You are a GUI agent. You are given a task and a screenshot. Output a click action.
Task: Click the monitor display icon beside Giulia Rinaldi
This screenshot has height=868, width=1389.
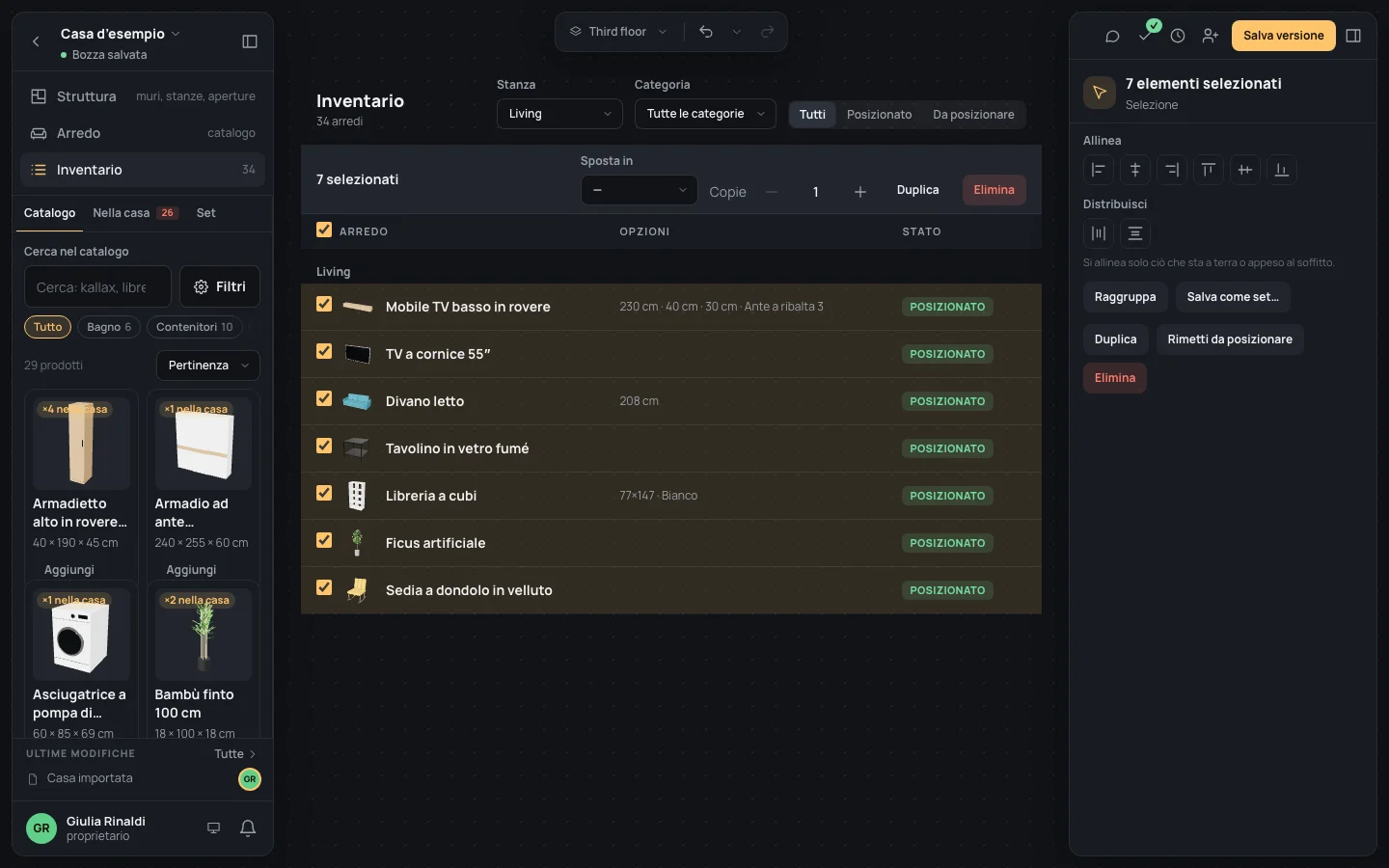click(x=214, y=828)
